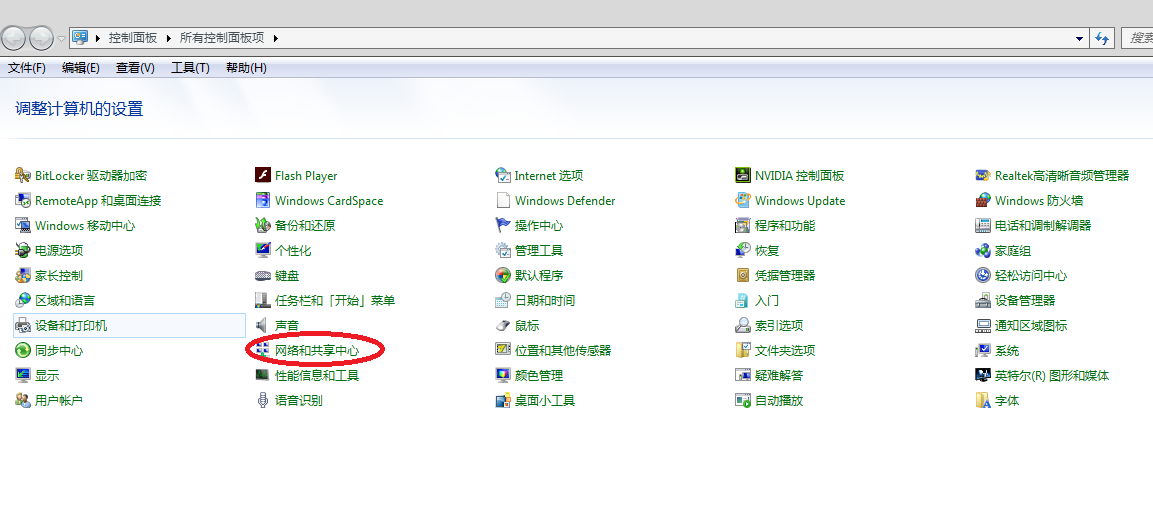Expand the arrow after 所有控制面板项 breadcrumb
This screenshot has height=515, width=1153.
click(x=276, y=38)
